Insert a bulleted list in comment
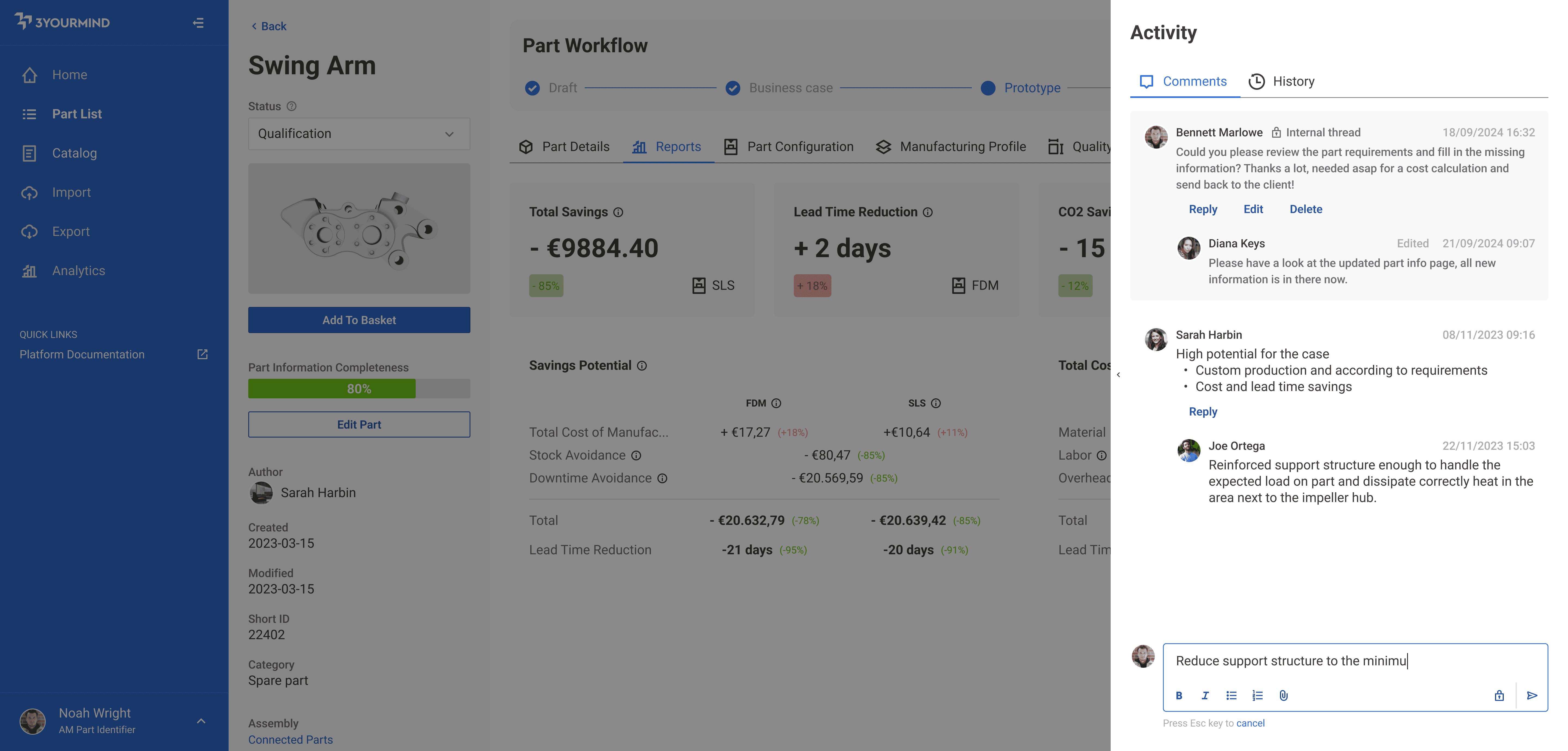This screenshot has height=751, width=1568. pyautogui.click(x=1231, y=695)
